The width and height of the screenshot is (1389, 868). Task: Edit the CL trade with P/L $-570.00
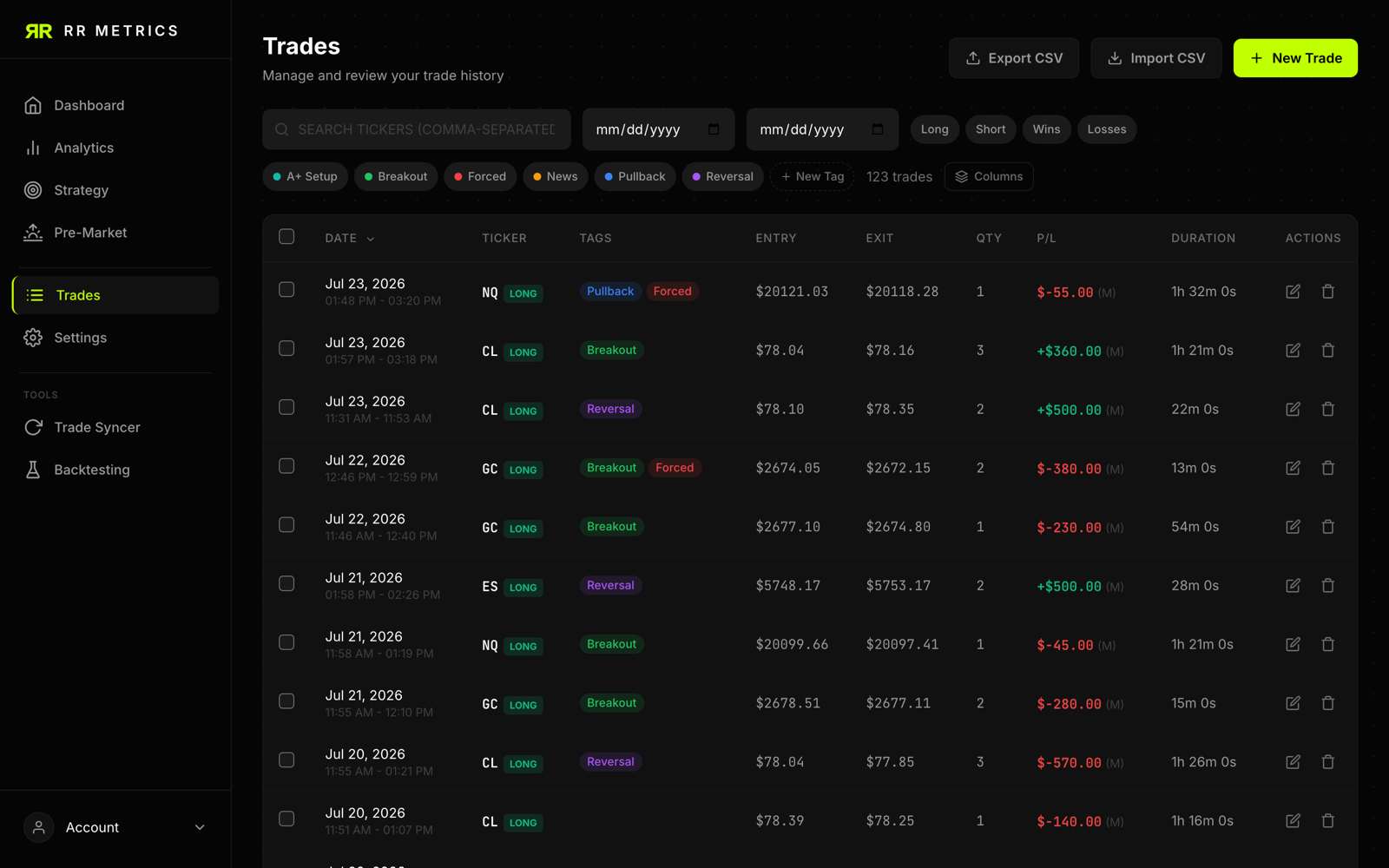click(x=1293, y=762)
